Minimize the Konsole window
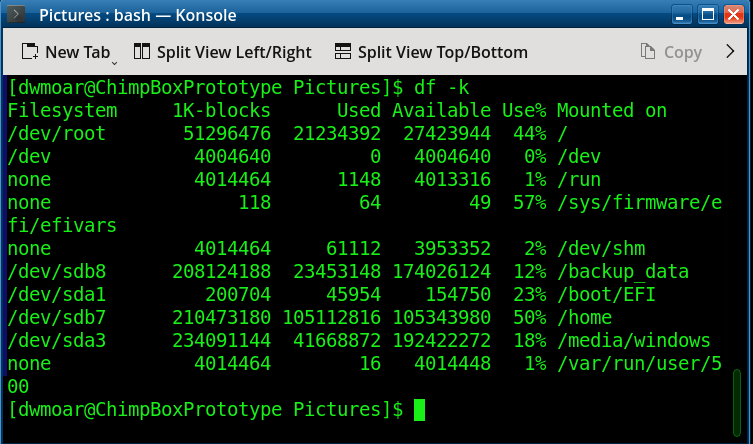 [x=682, y=15]
